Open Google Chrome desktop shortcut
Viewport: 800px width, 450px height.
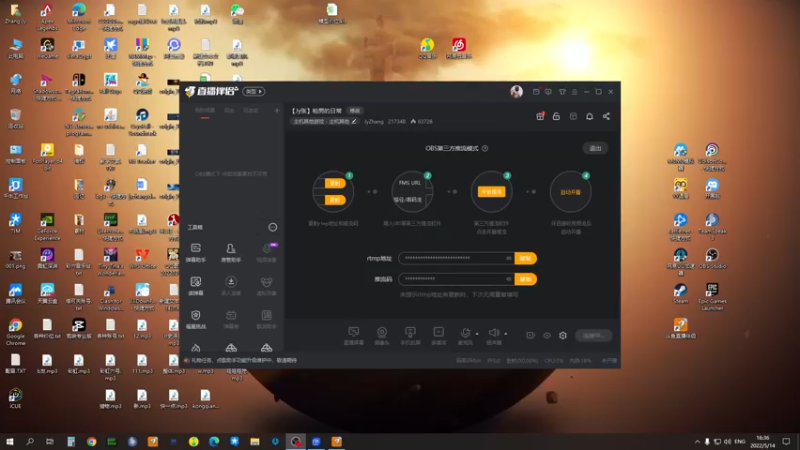pos(15,331)
